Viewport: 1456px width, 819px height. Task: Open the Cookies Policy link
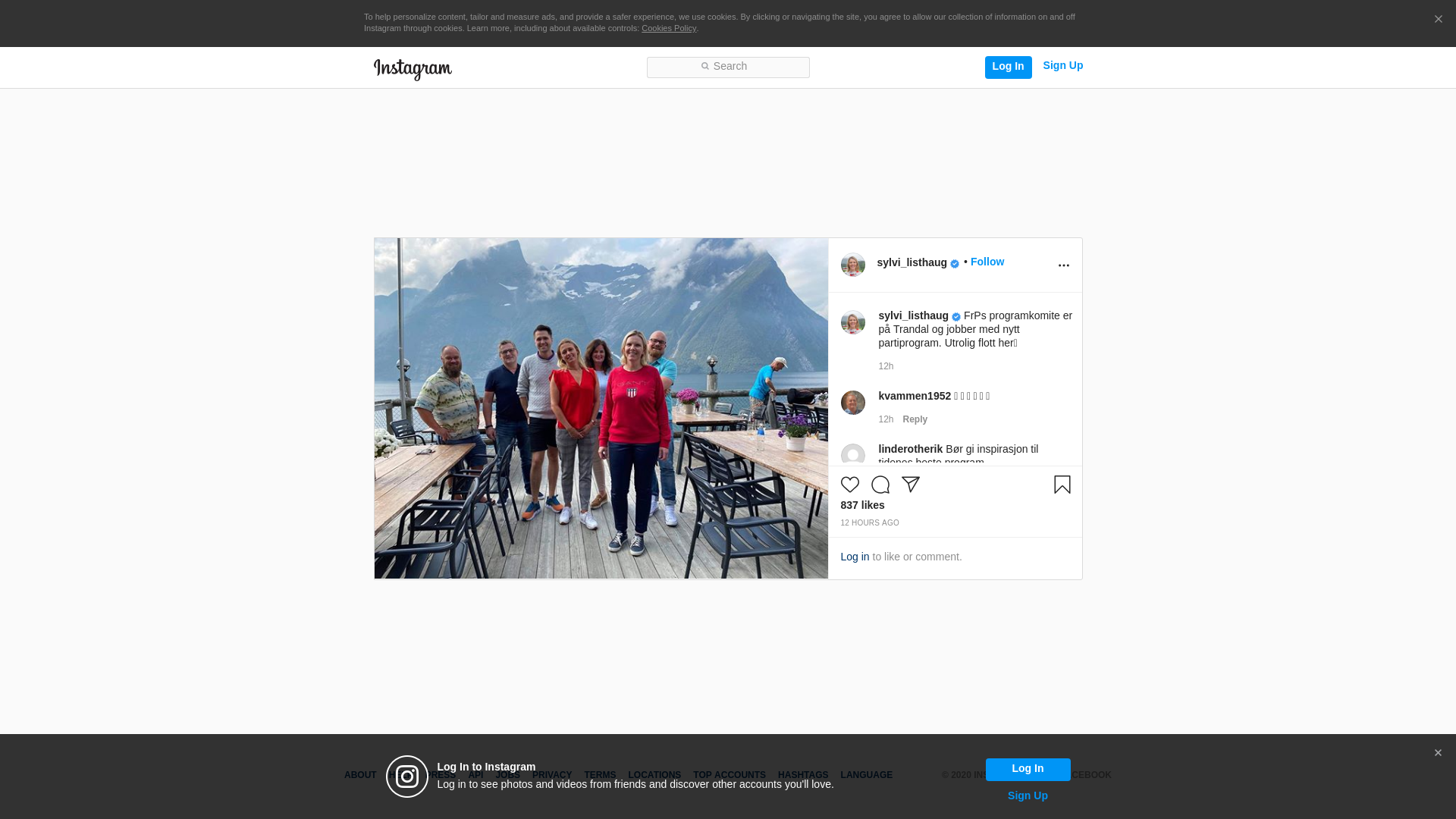pos(669,28)
